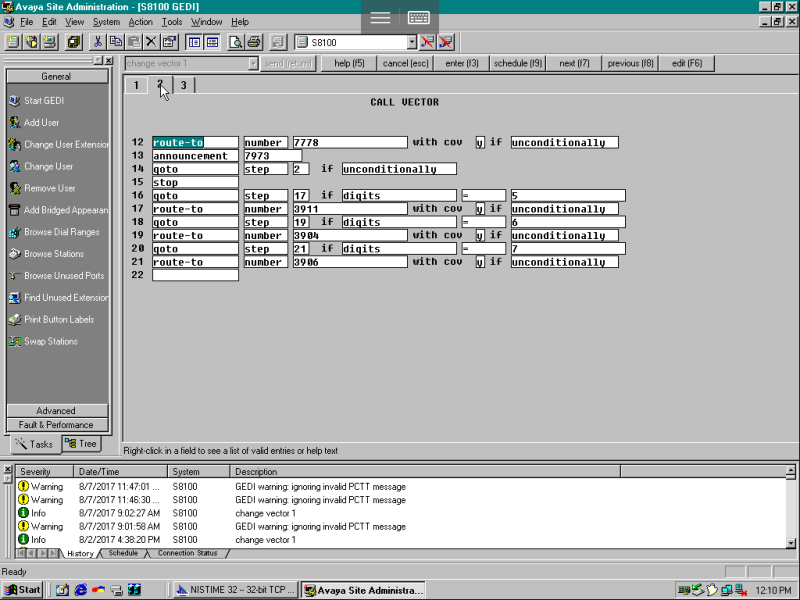Click the Browse Stations task icon
Viewport: 800px width, 600px height.
click(x=15, y=254)
